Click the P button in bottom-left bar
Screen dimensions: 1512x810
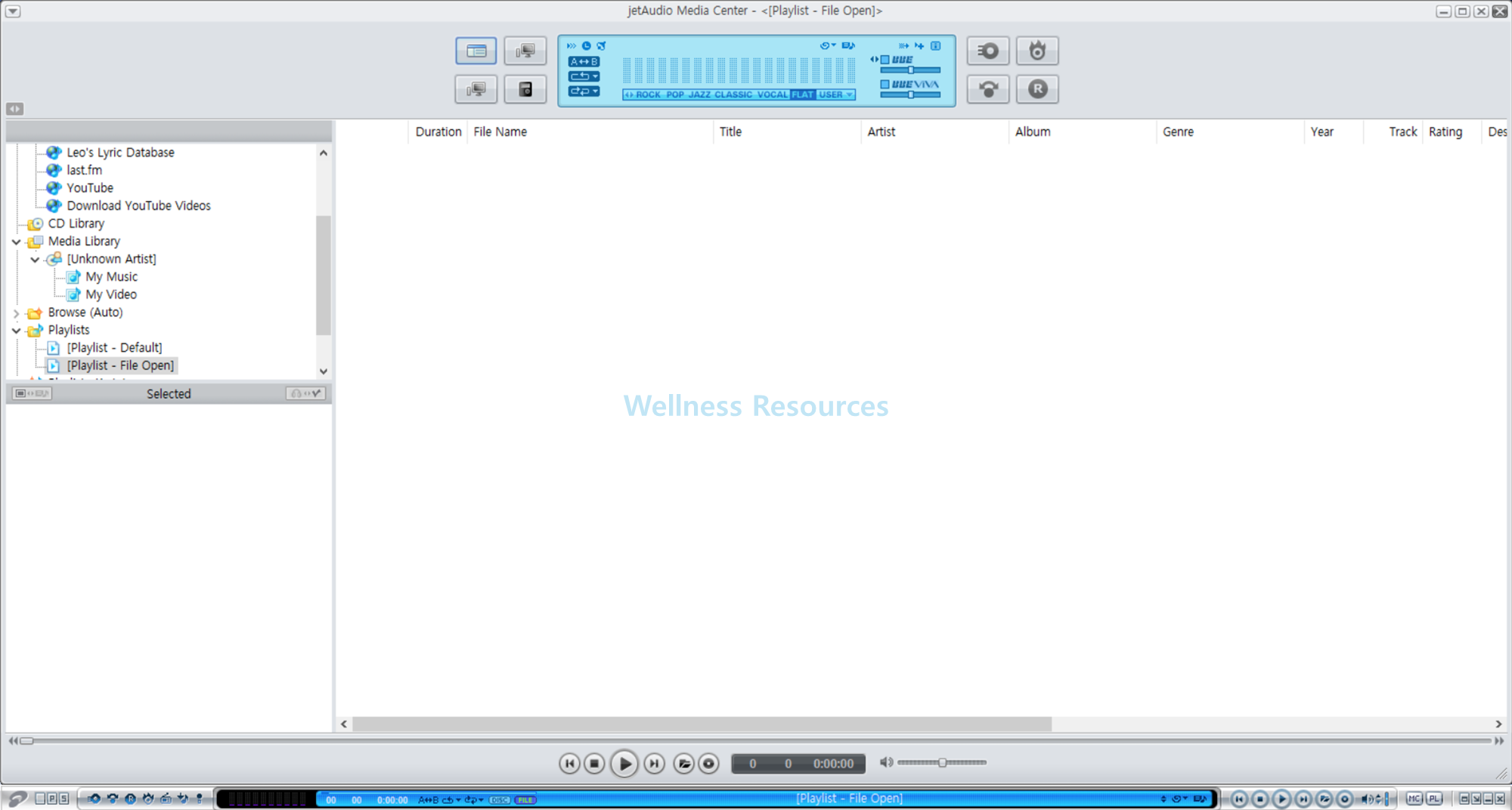click(x=52, y=799)
